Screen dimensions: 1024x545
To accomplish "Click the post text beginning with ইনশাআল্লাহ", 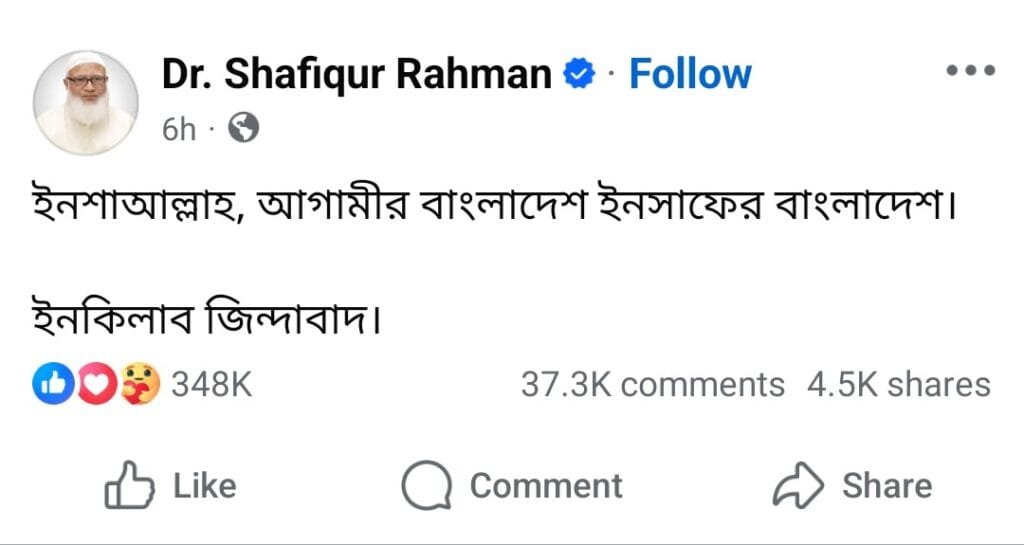I will pyautogui.click(x=490, y=207).
